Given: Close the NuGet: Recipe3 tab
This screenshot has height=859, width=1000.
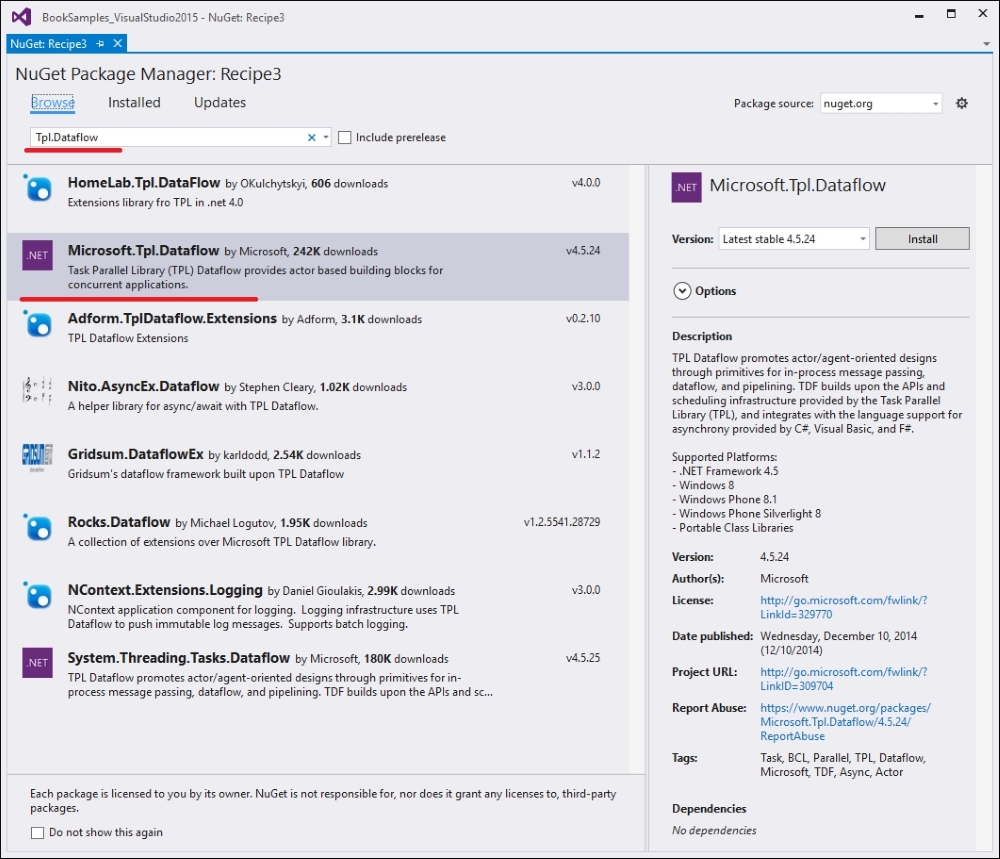Looking at the screenshot, I should 117,43.
